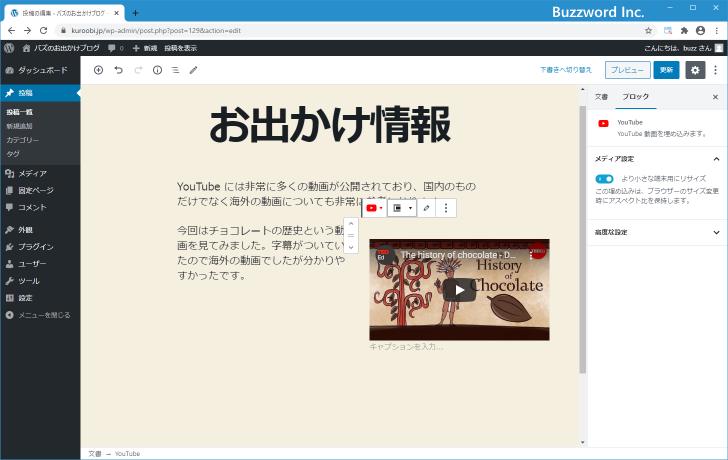Viewport: 728px width, 460px height.
Task: Click browser back arrow
Action: click(x=12, y=31)
